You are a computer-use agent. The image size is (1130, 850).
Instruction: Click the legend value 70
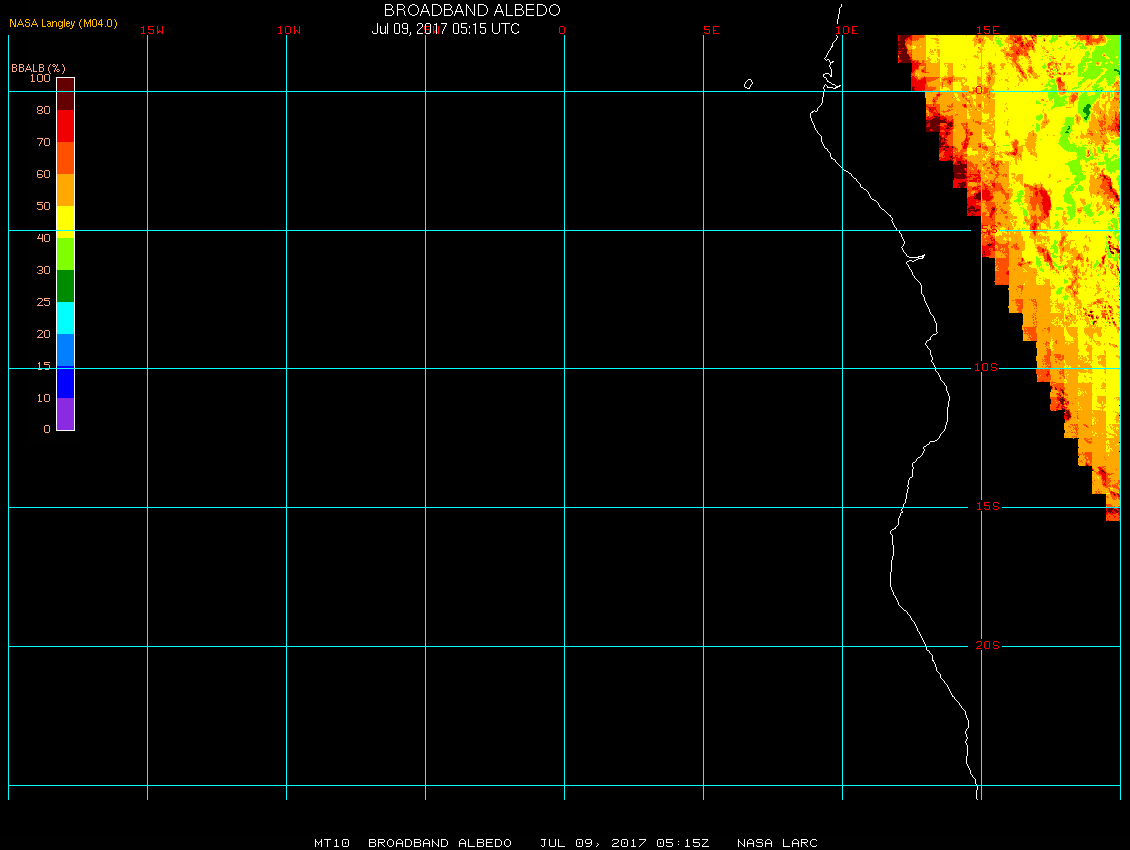[44, 142]
